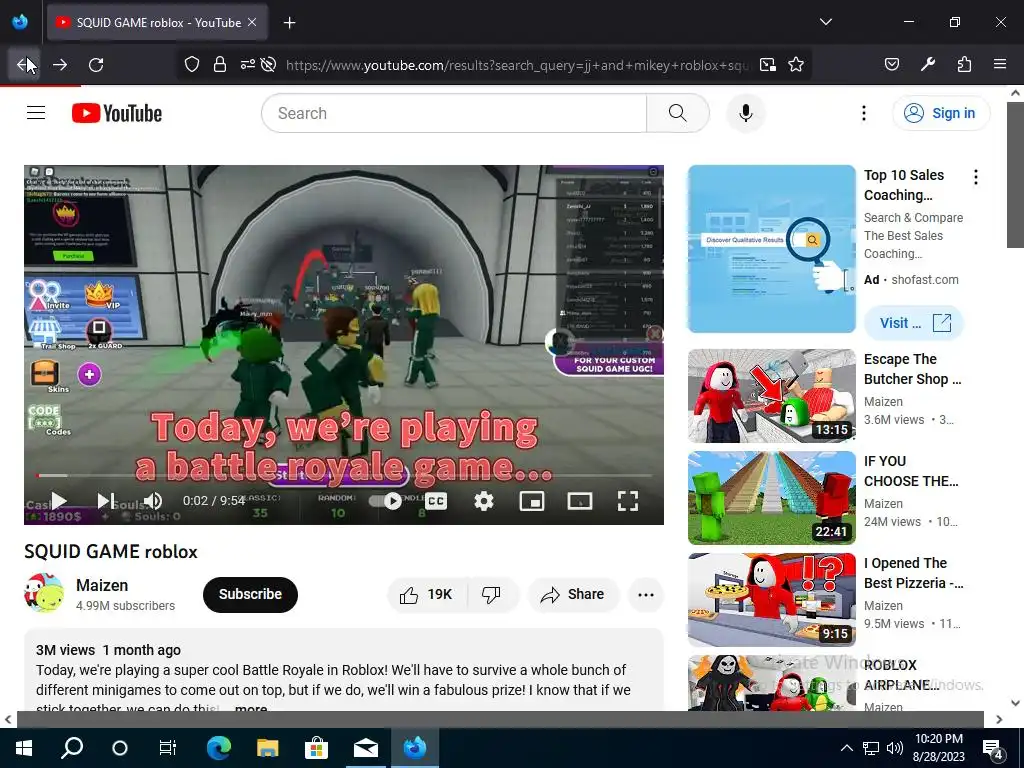The height and width of the screenshot is (768, 1024).
Task: Close the SQUID GAME roblox tab
Action: pos(252,22)
